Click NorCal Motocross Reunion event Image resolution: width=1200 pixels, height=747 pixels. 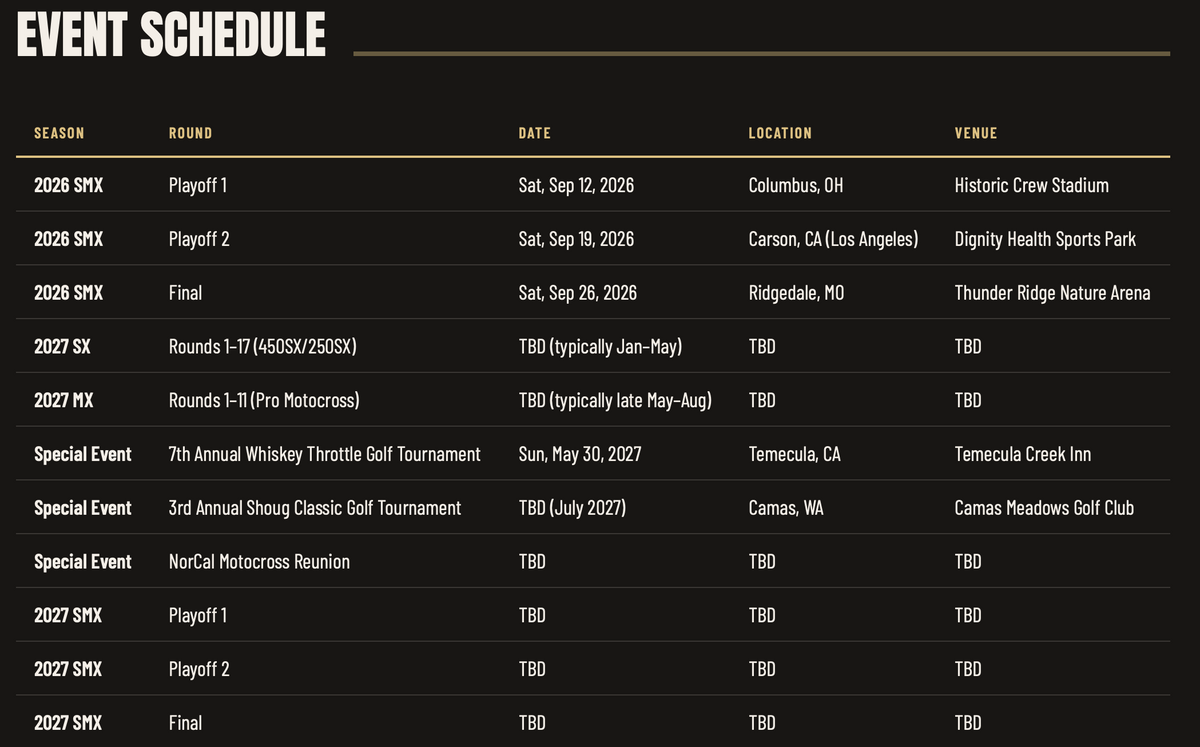click(x=259, y=562)
